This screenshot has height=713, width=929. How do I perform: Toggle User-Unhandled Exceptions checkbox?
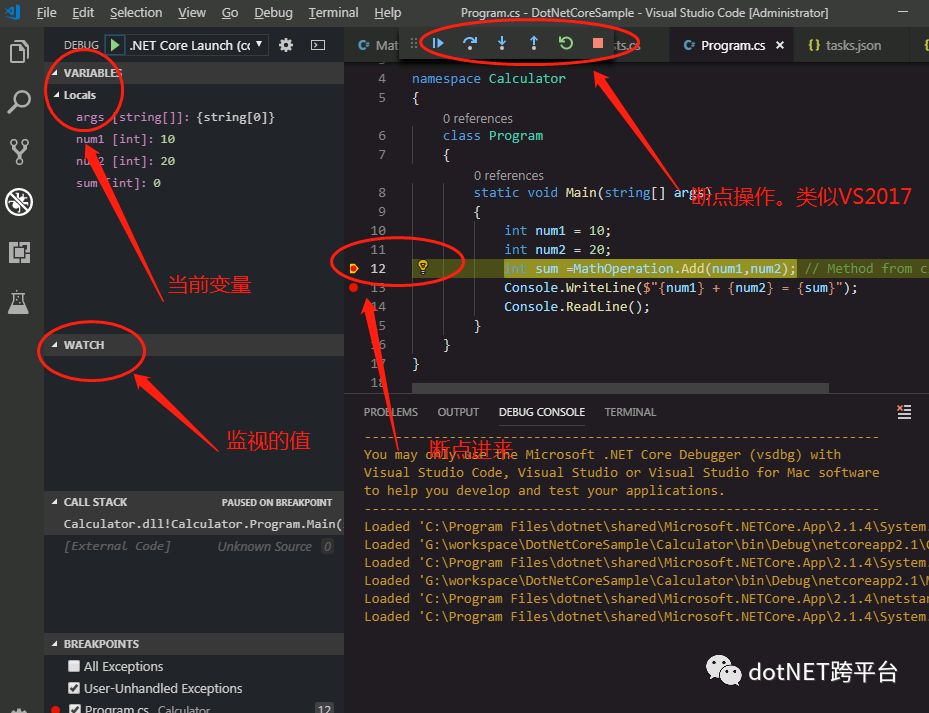74,688
